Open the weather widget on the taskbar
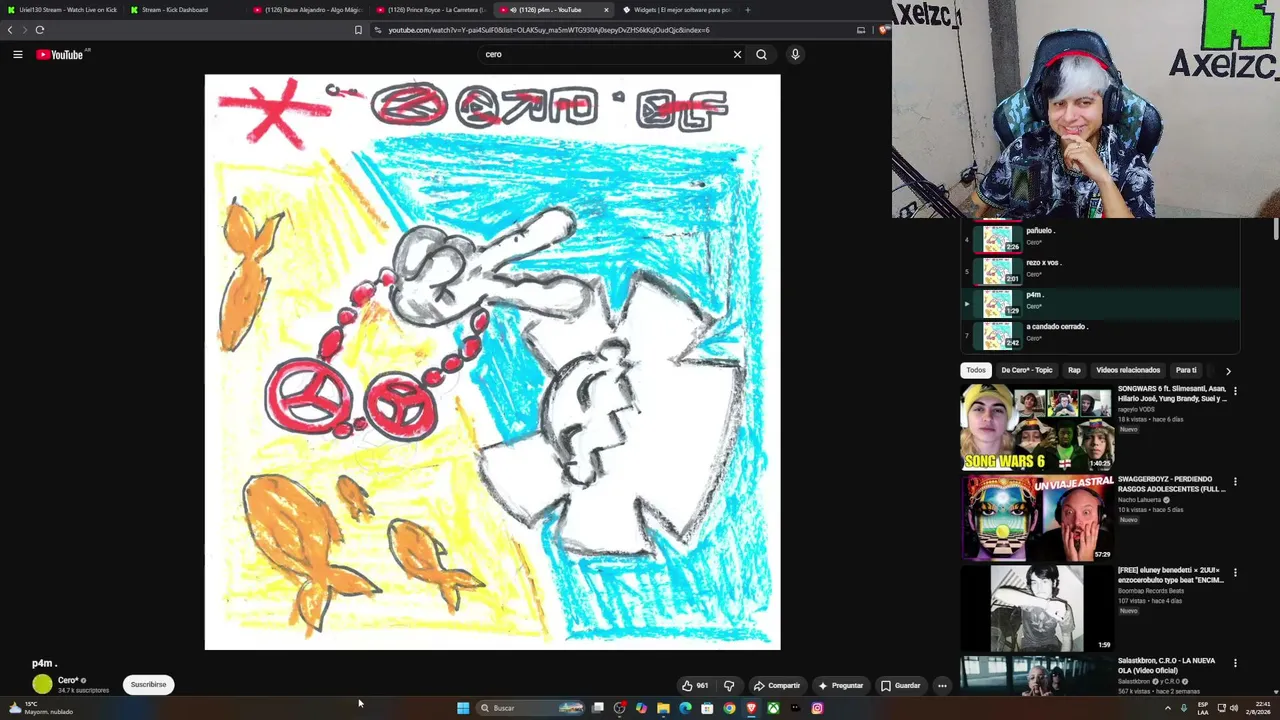The image size is (1280, 720). click(40, 708)
